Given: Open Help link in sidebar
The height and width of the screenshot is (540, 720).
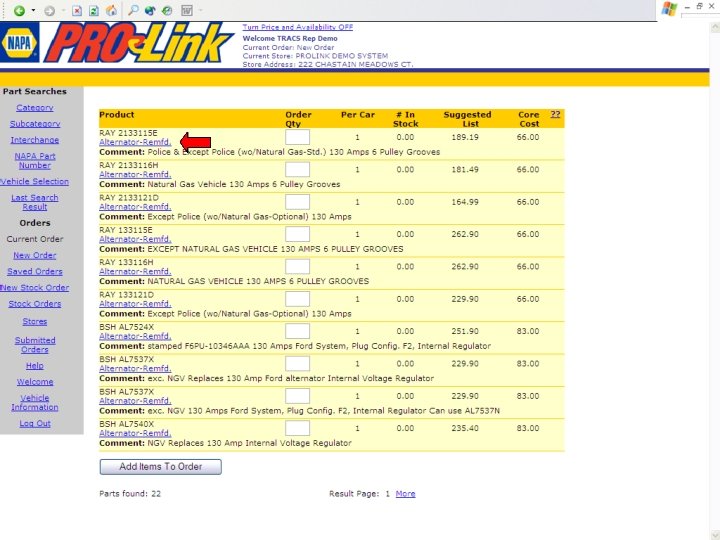Looking at the screenshot, I should click(35, 366).
